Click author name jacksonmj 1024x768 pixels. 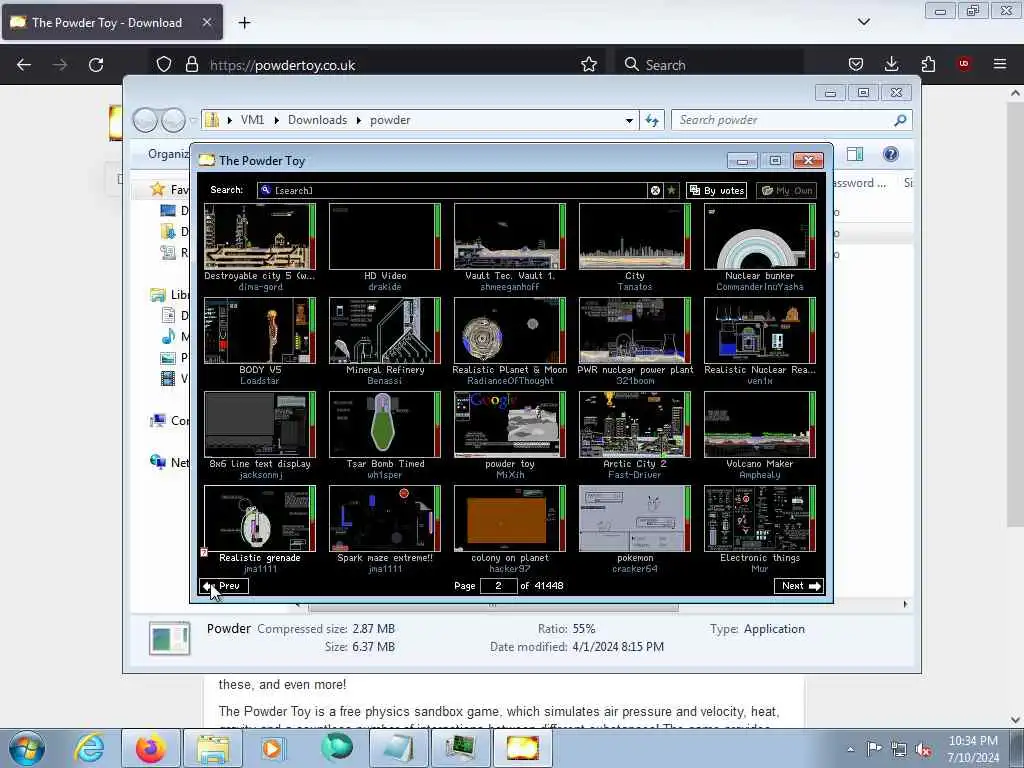(x=260, y=475)
